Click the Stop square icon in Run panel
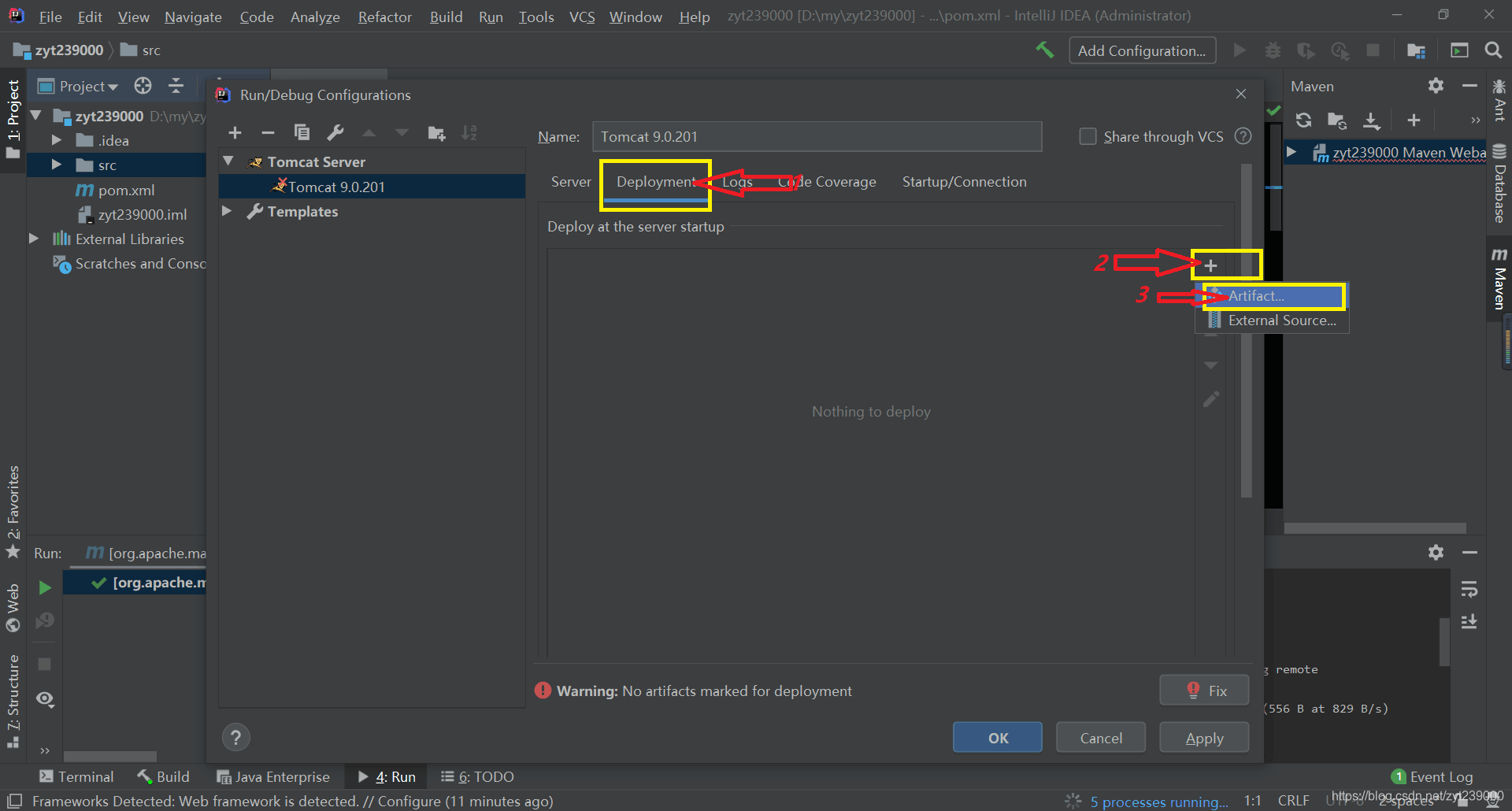 tap(45, 664)
